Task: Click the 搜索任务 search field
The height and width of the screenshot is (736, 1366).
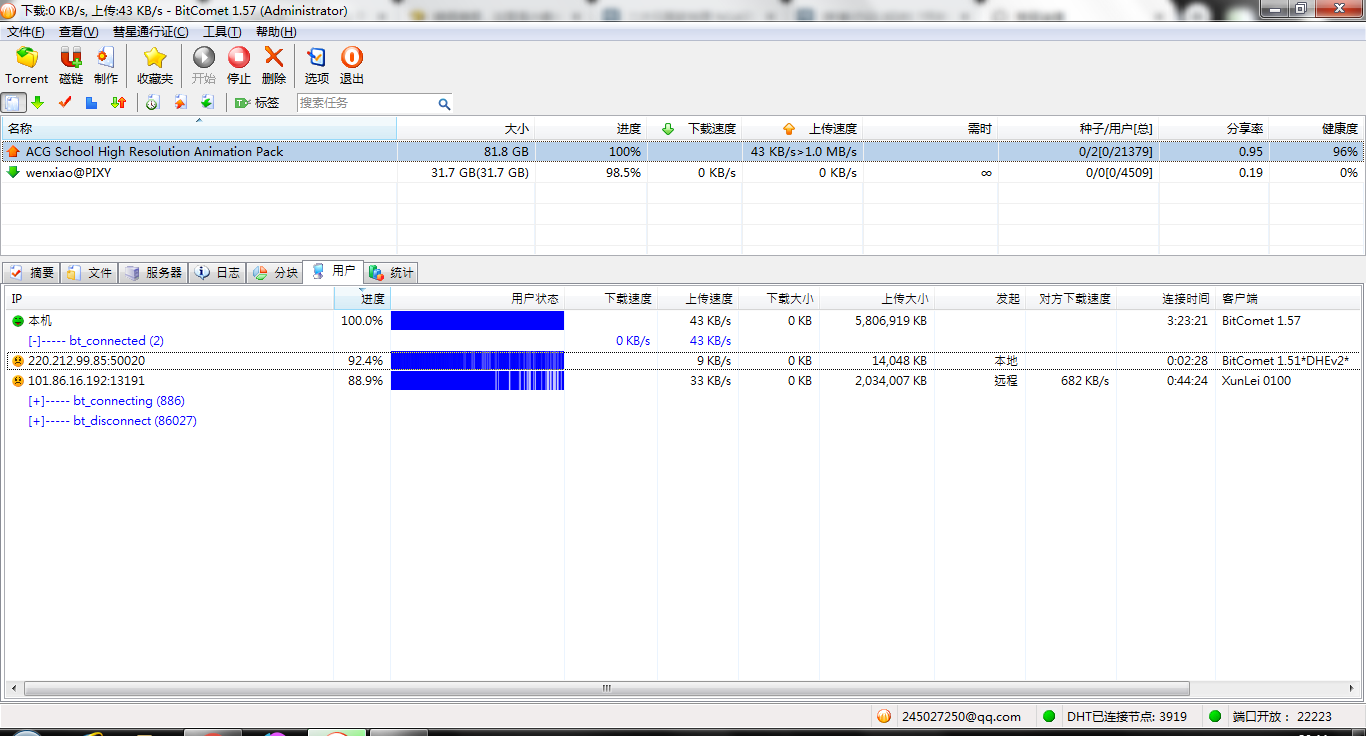Action: 366,103
